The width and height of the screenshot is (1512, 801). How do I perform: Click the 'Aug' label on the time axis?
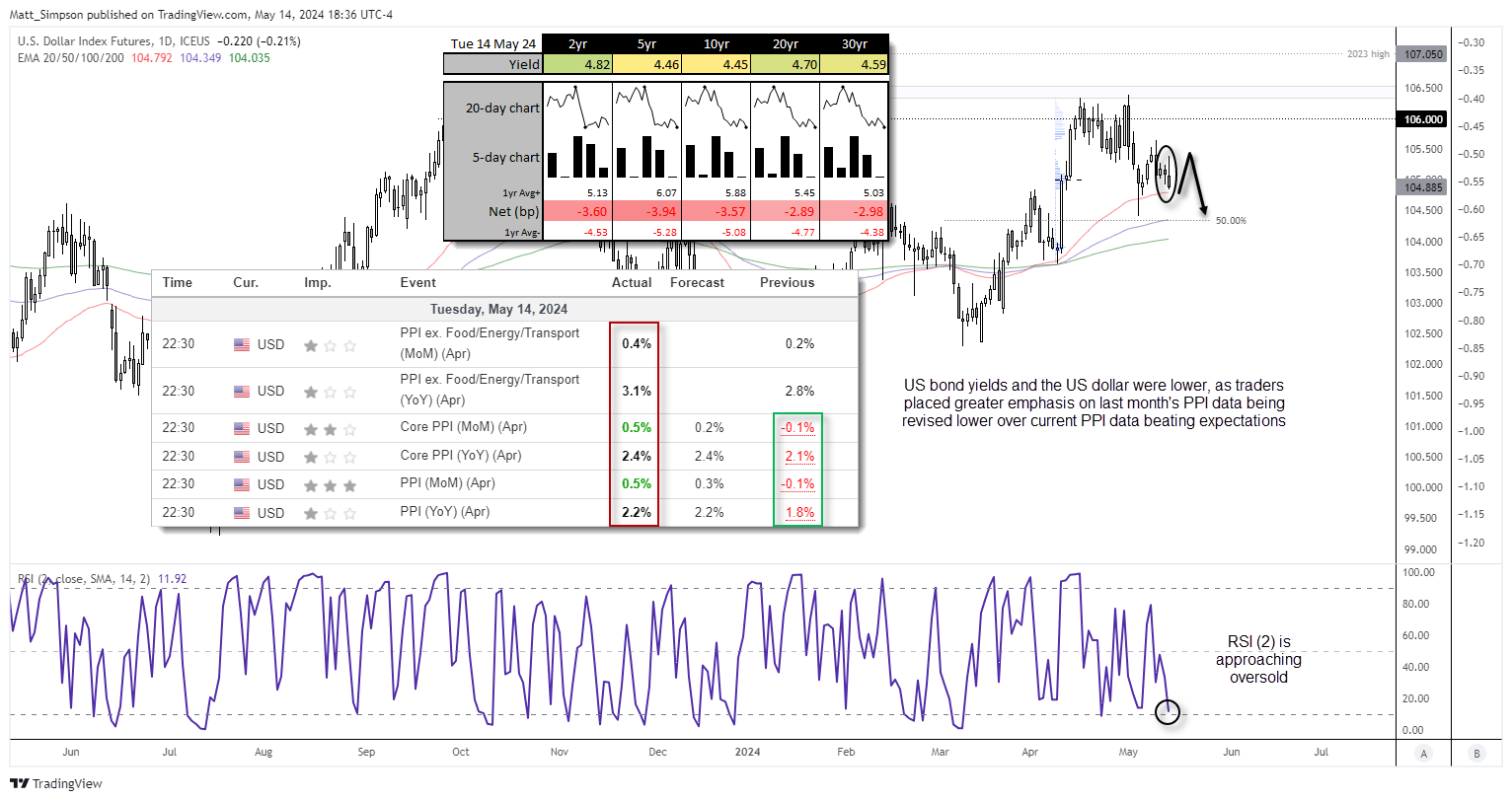pyautogui.click(x=264, y=752)
